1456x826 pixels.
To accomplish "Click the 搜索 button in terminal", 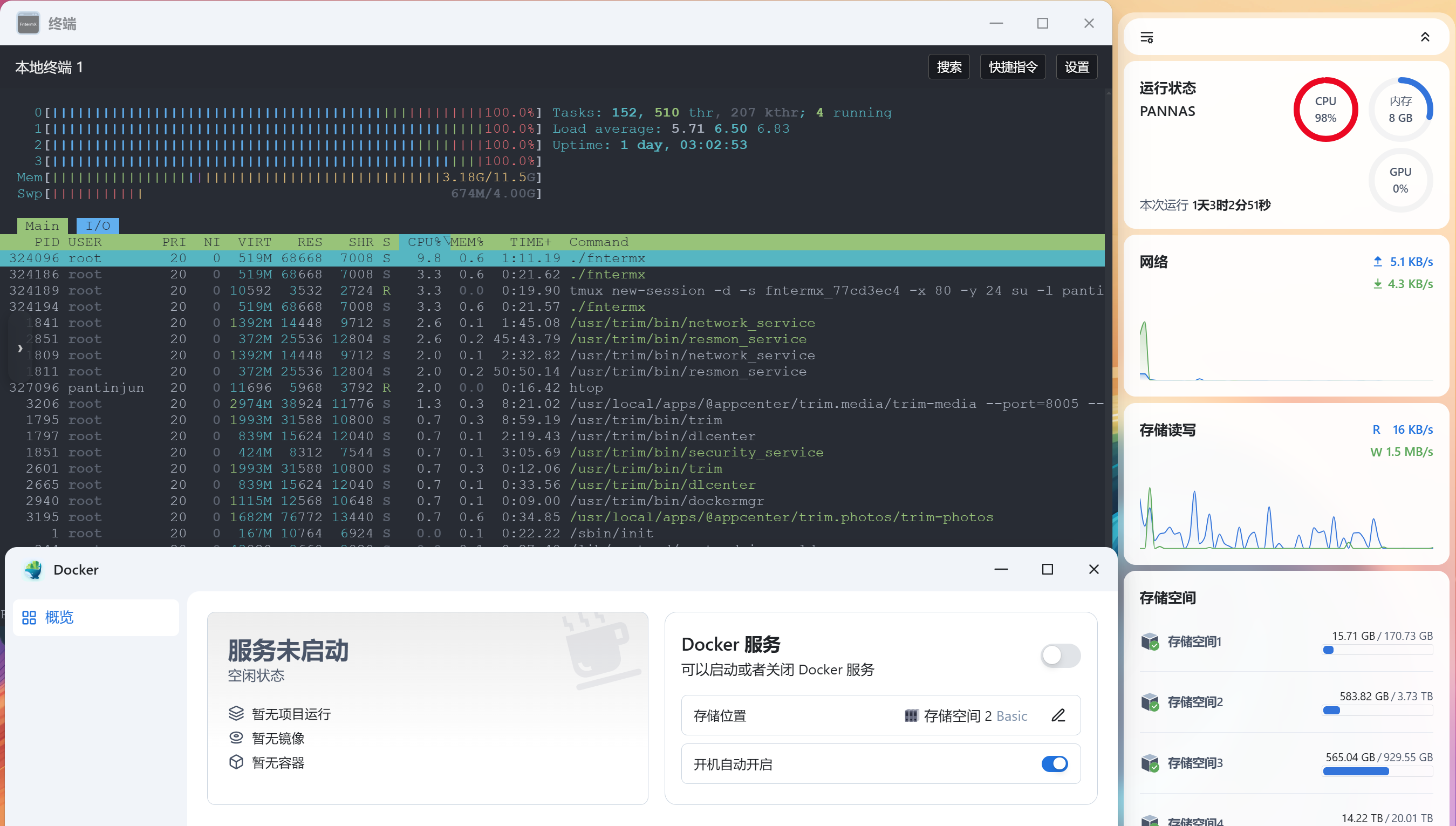I will [x=948, y=66].
